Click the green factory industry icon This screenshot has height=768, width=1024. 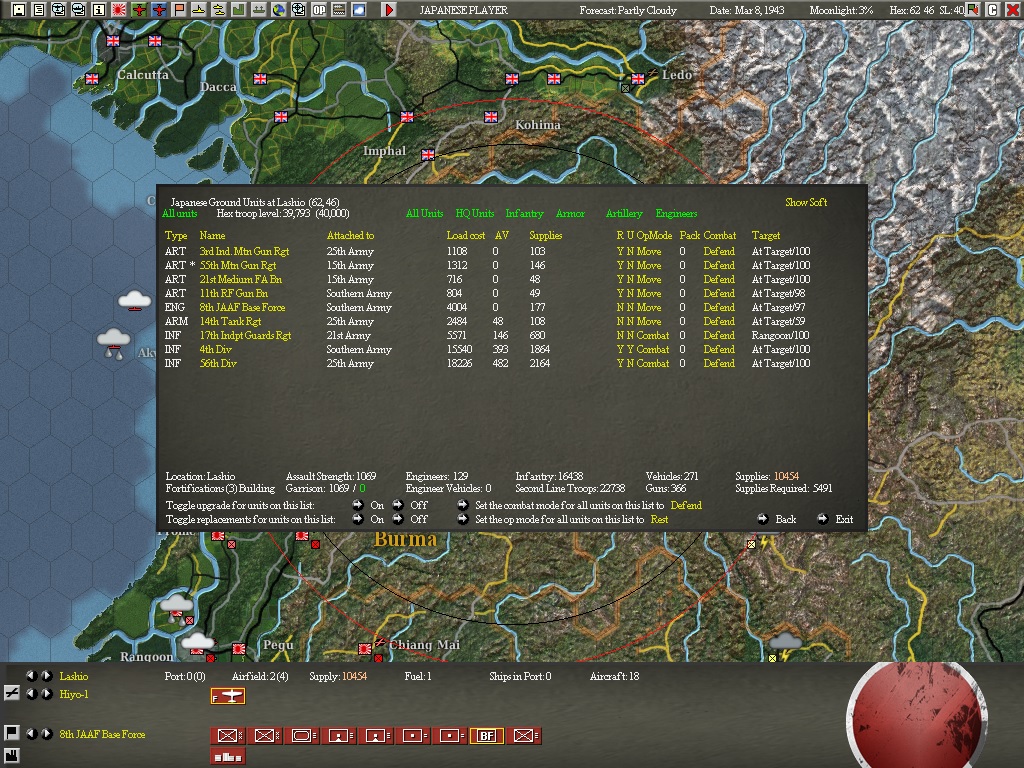tap(238, 10)
